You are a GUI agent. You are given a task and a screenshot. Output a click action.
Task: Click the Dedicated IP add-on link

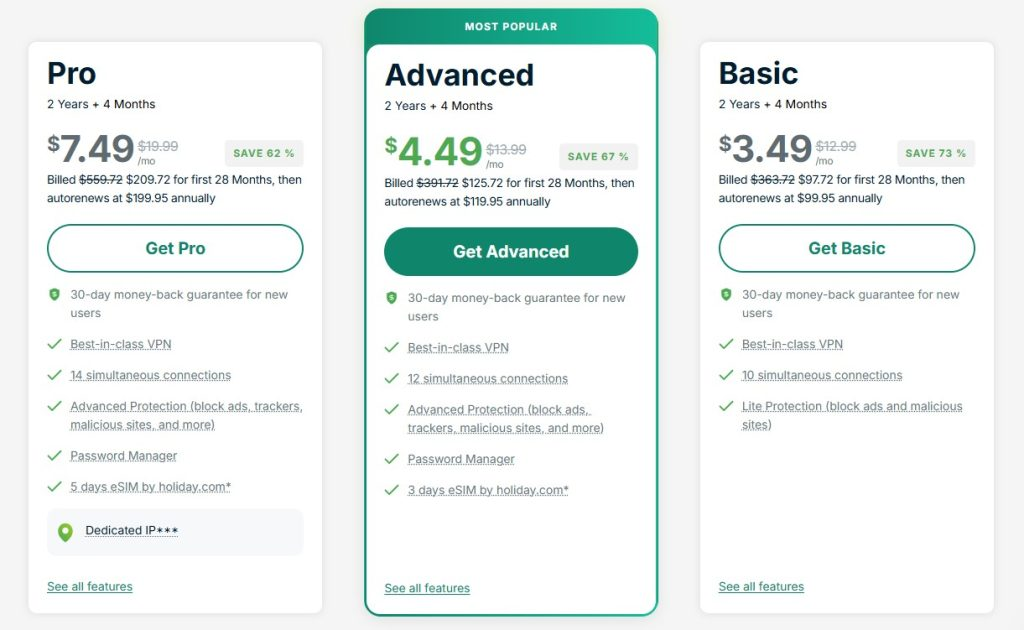pyautogui.click(x=132, y=531)
